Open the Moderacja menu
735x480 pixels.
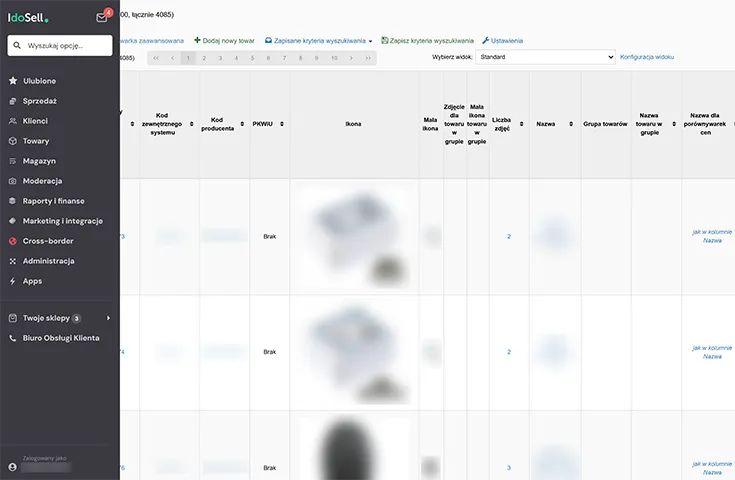pos(42,181)
